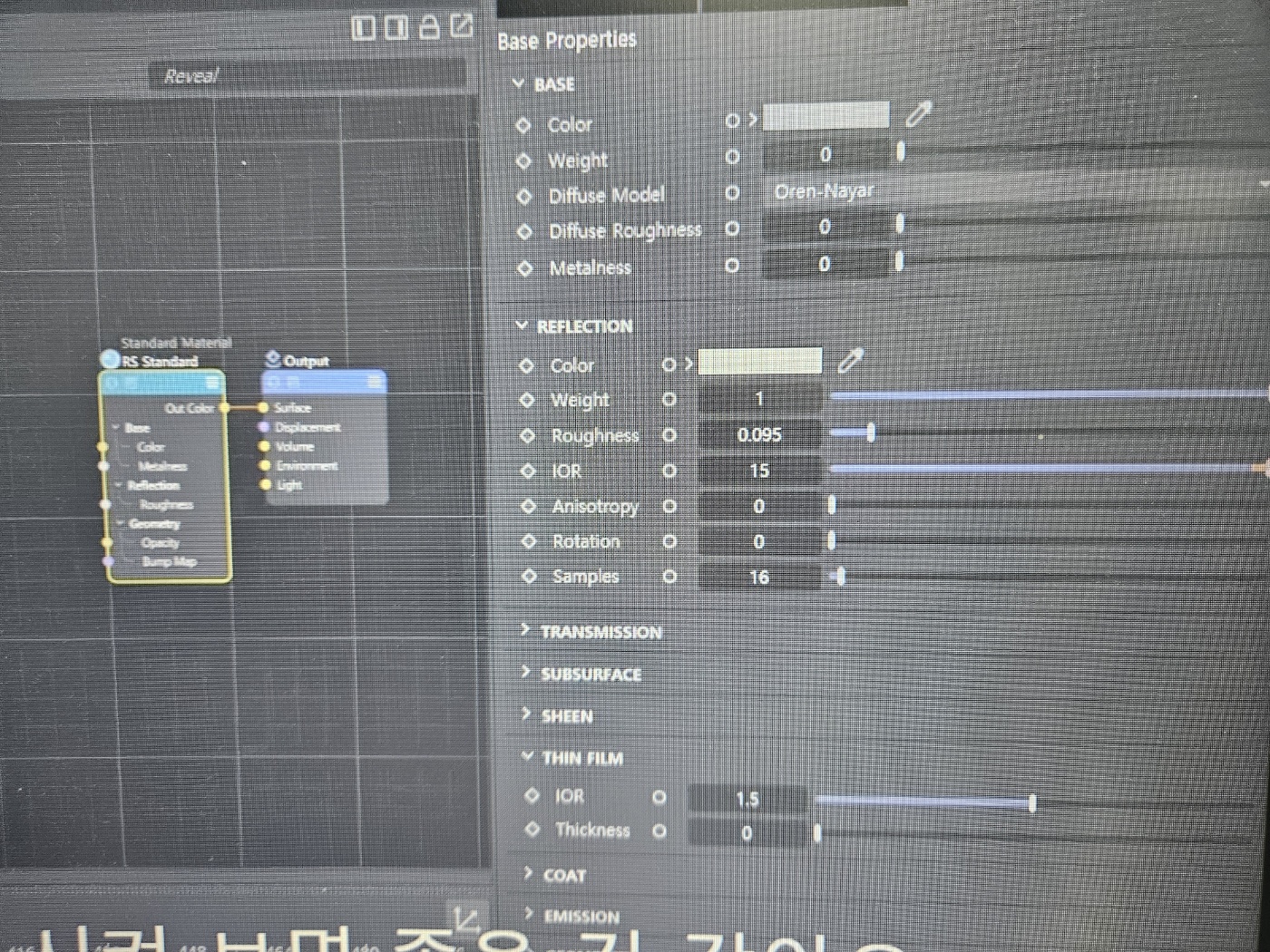Click the Diffuse Roughness keyframe diamond

(x=524, y=231)
